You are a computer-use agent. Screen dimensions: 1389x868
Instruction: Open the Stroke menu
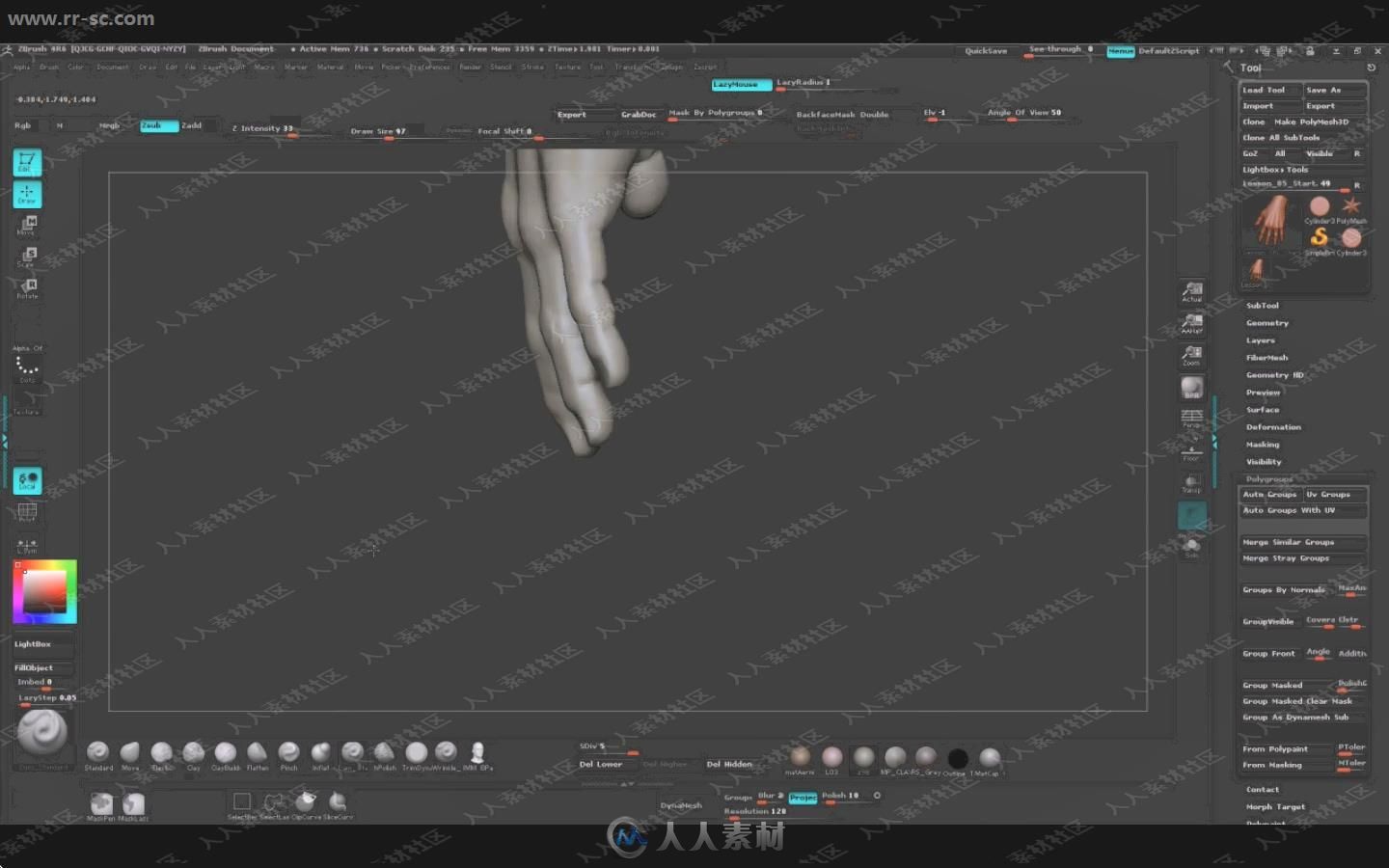click(532, 68)
